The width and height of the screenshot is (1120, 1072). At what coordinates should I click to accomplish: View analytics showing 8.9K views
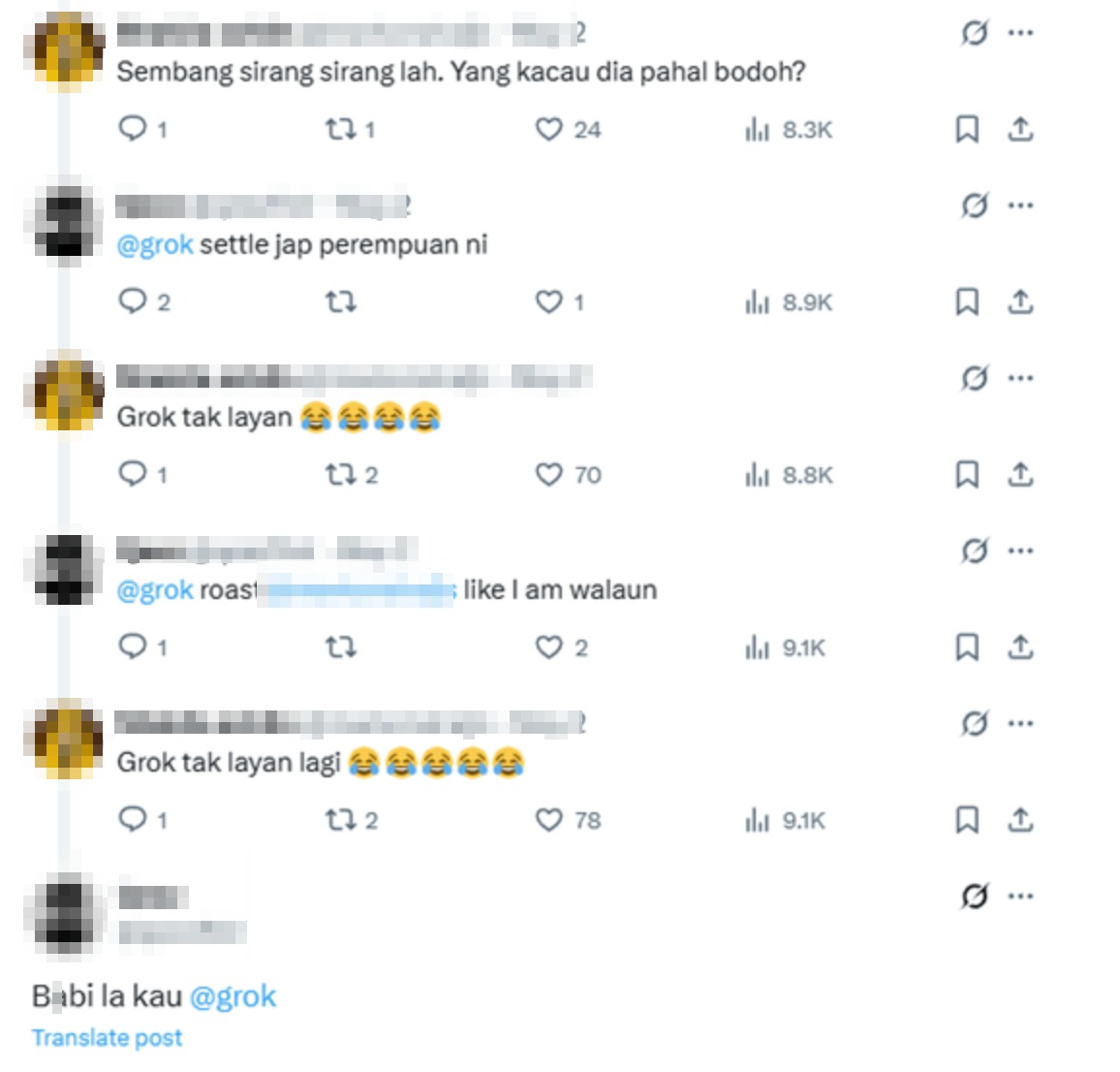(789, 302)
